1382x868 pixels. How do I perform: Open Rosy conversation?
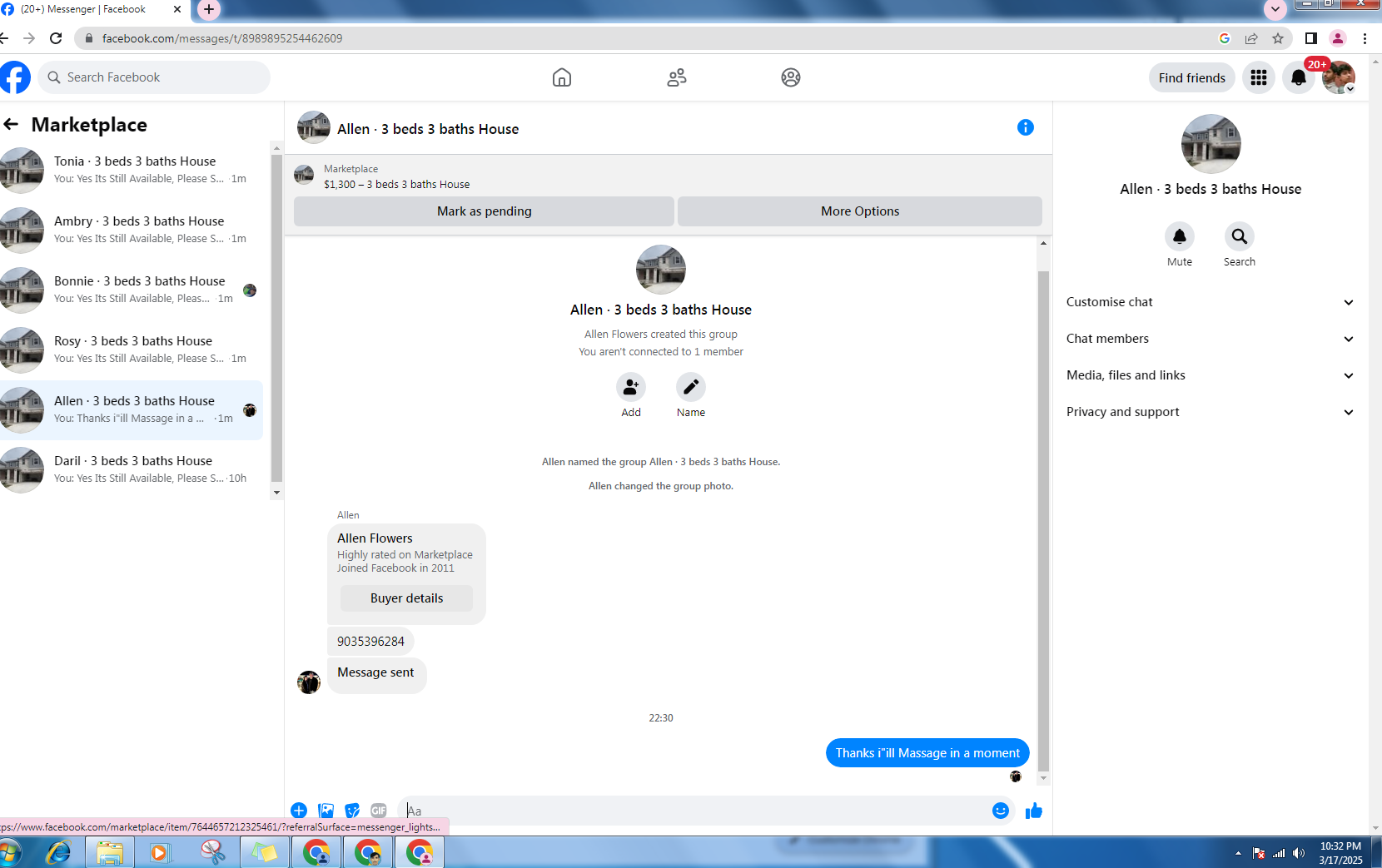point(132,350)
